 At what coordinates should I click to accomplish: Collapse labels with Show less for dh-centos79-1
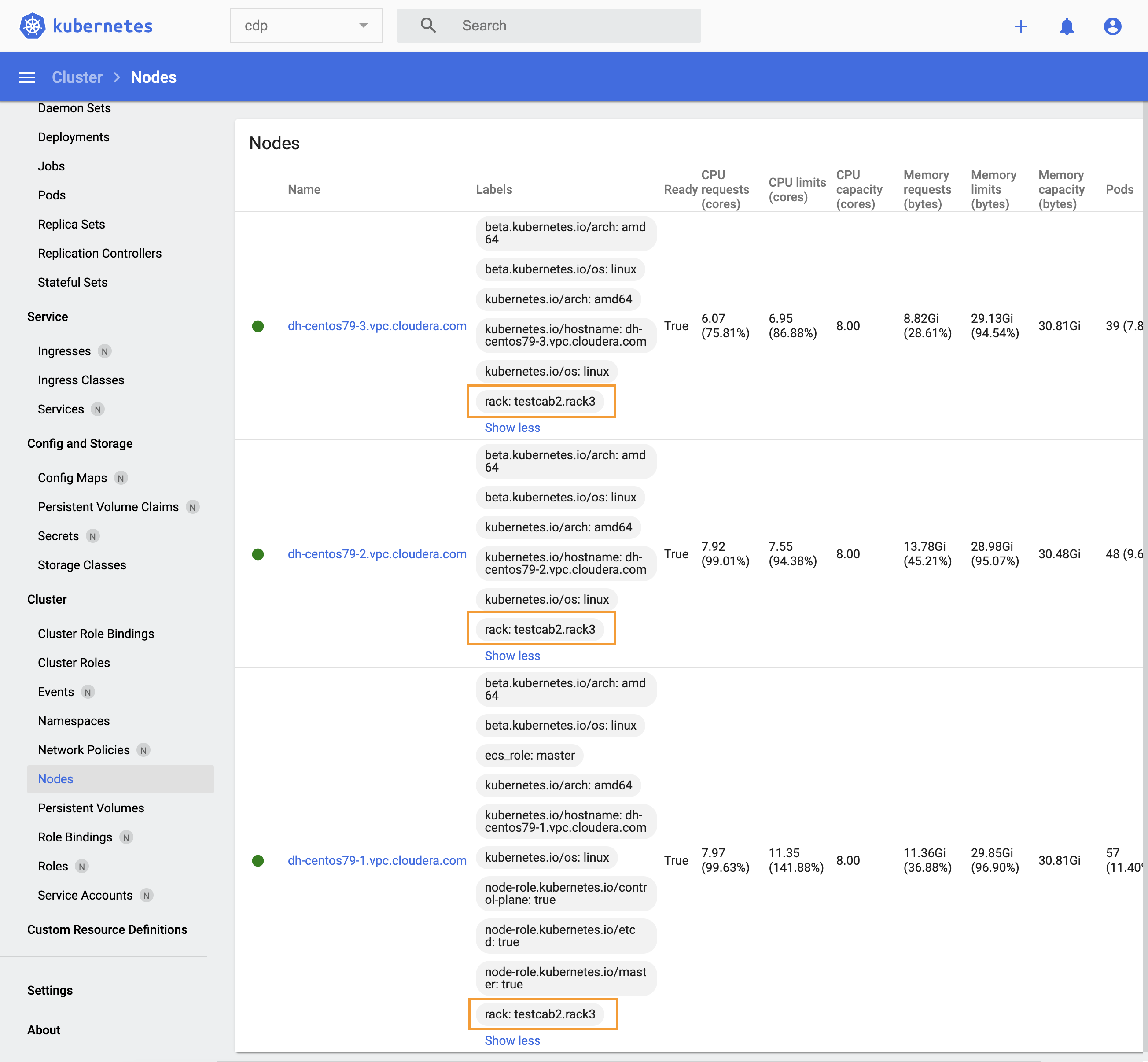[512, 1041]
